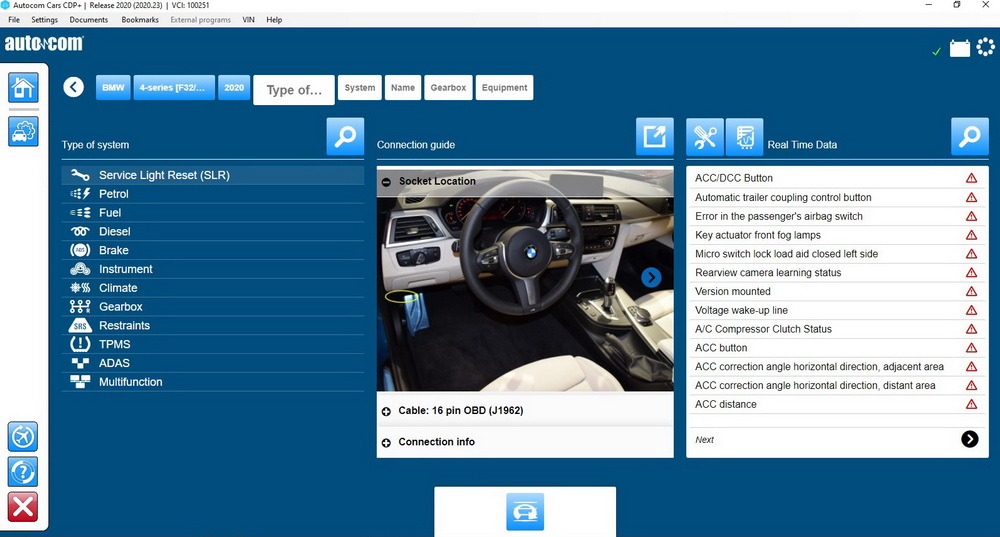The image size is (1000, 537).
Task: Click the back arrow button
Action: (73, 88)
